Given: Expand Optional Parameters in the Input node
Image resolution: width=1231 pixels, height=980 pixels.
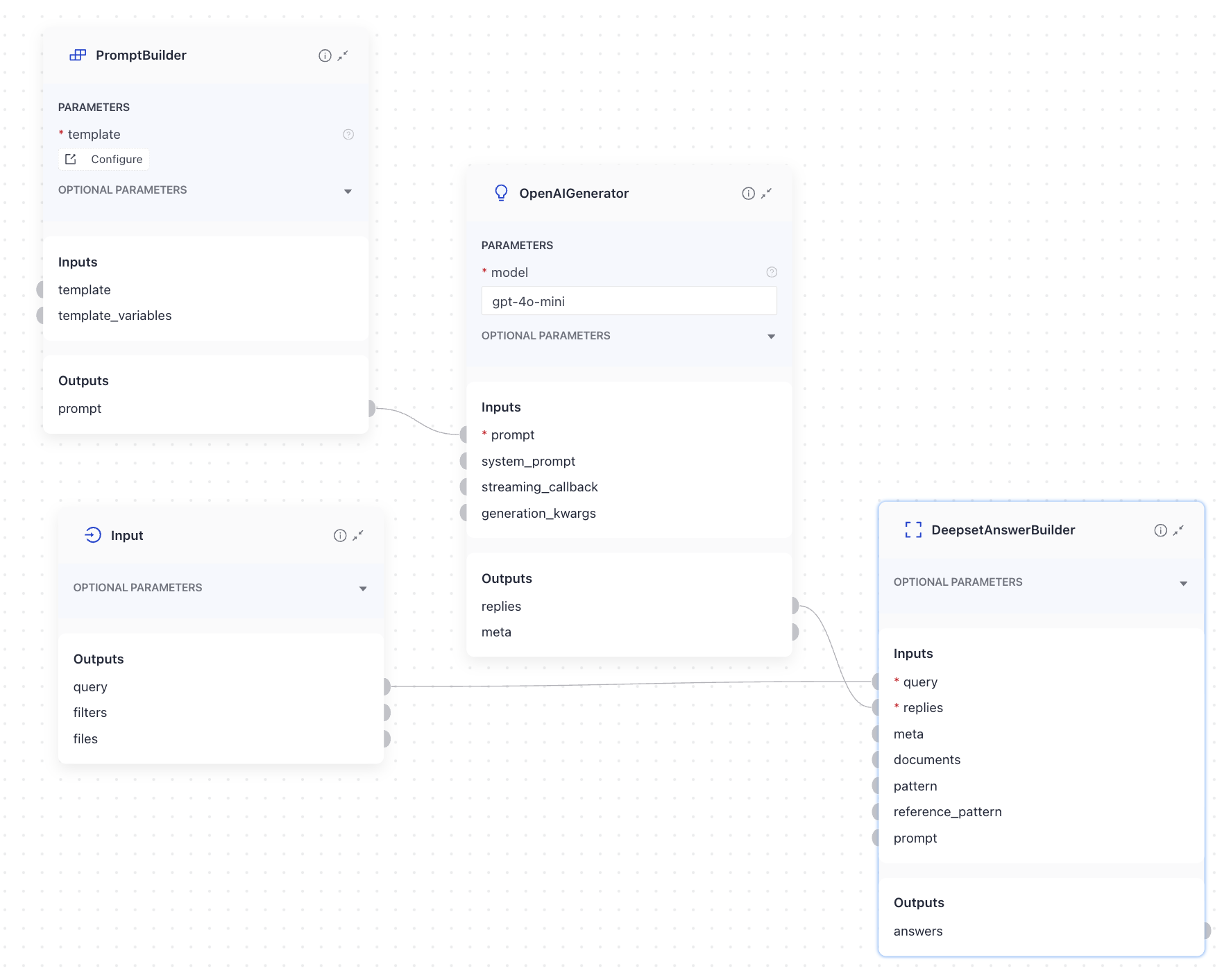Looking at the screenshot, I should 364,588.
